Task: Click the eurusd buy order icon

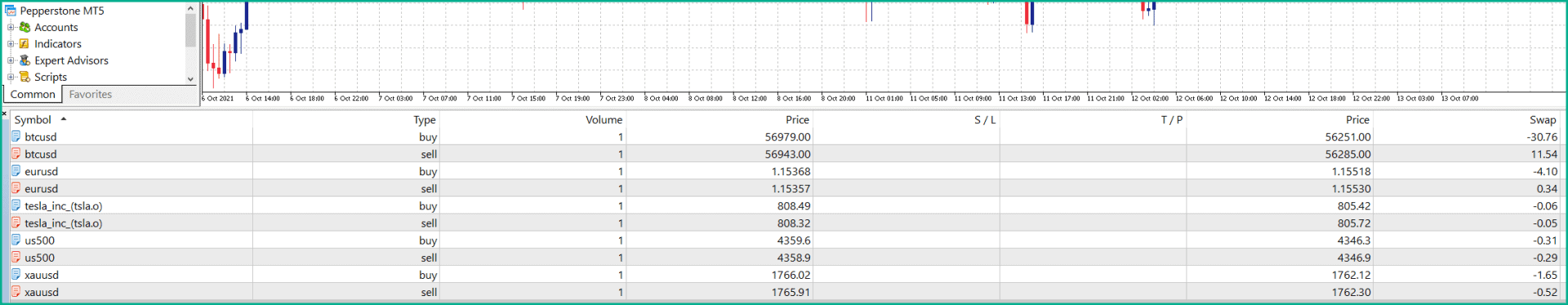Action: tap(16, 171)
